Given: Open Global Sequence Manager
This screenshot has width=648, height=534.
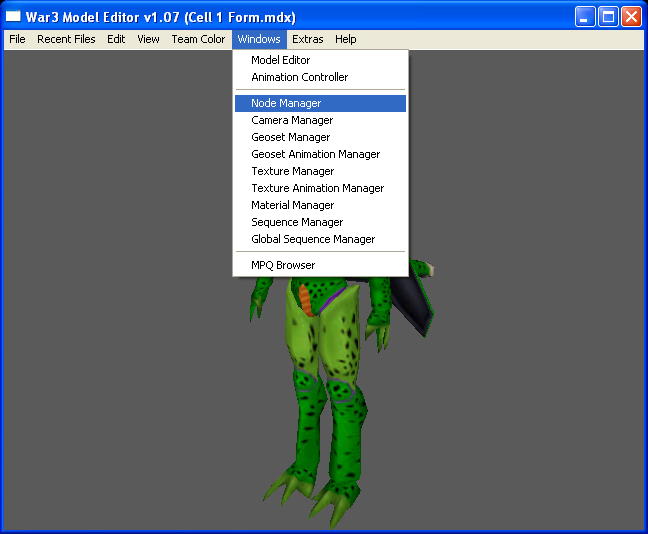Looking at the screenshot, I should click(320, 239).
